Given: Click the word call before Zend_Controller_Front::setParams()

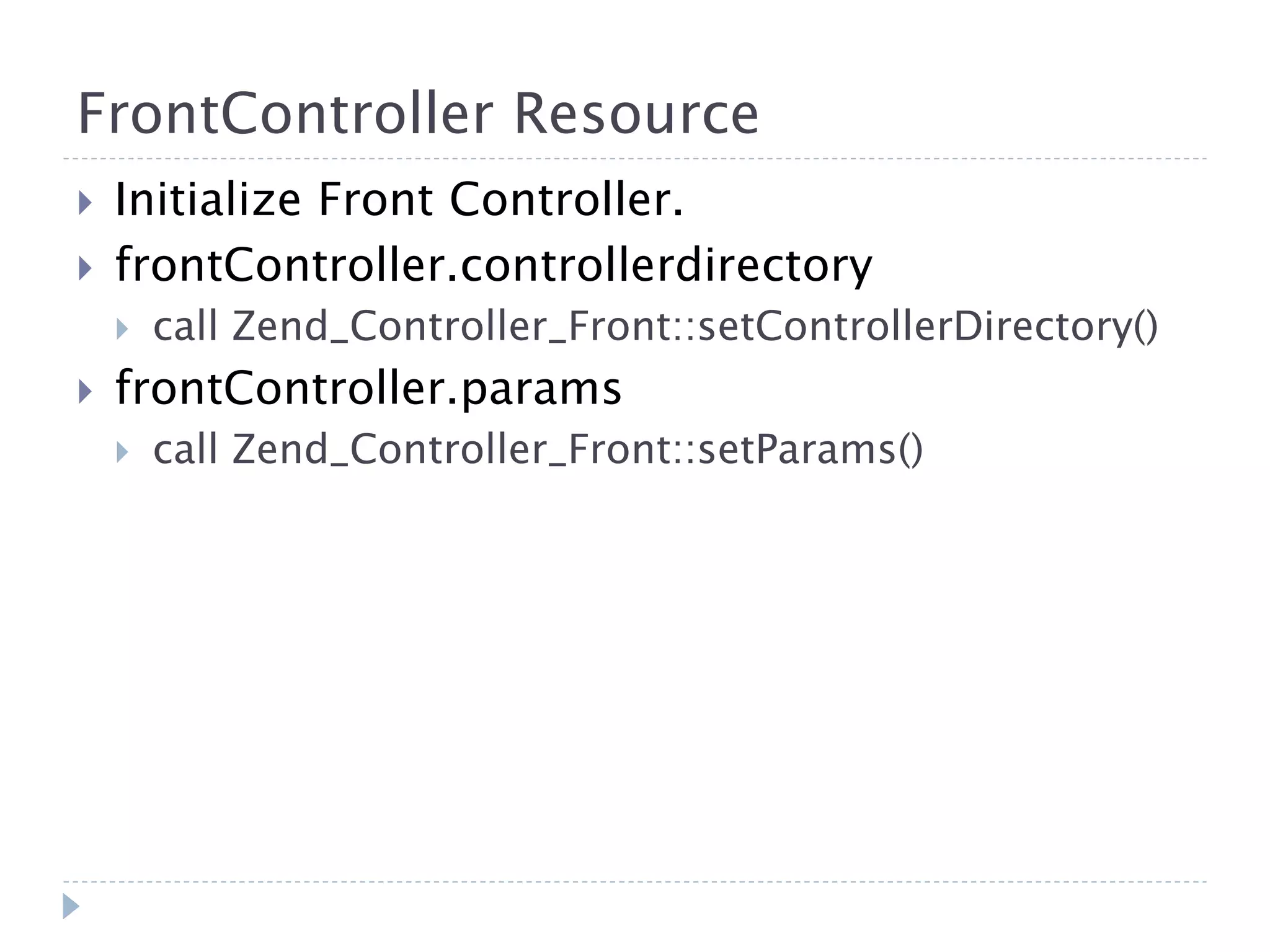Looking at the screenshot, I should pyautogui.click(x=185, y=449).
